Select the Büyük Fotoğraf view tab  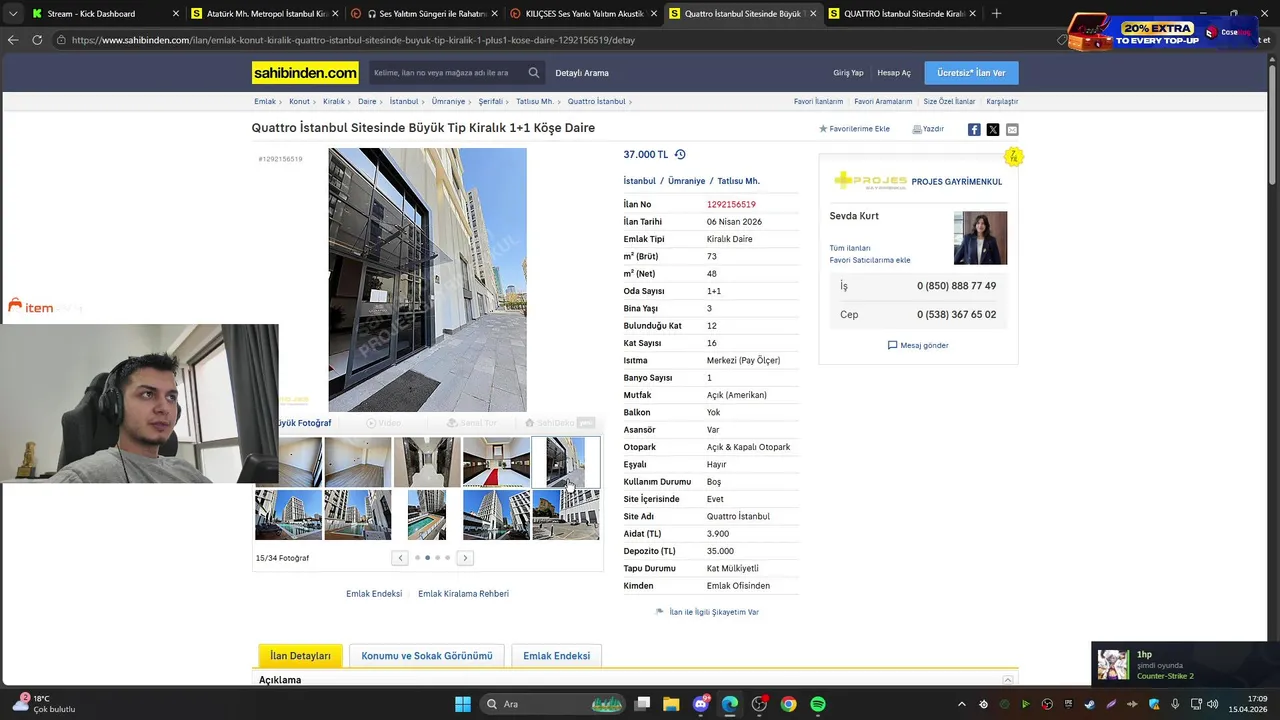click(x=303, y=423)
